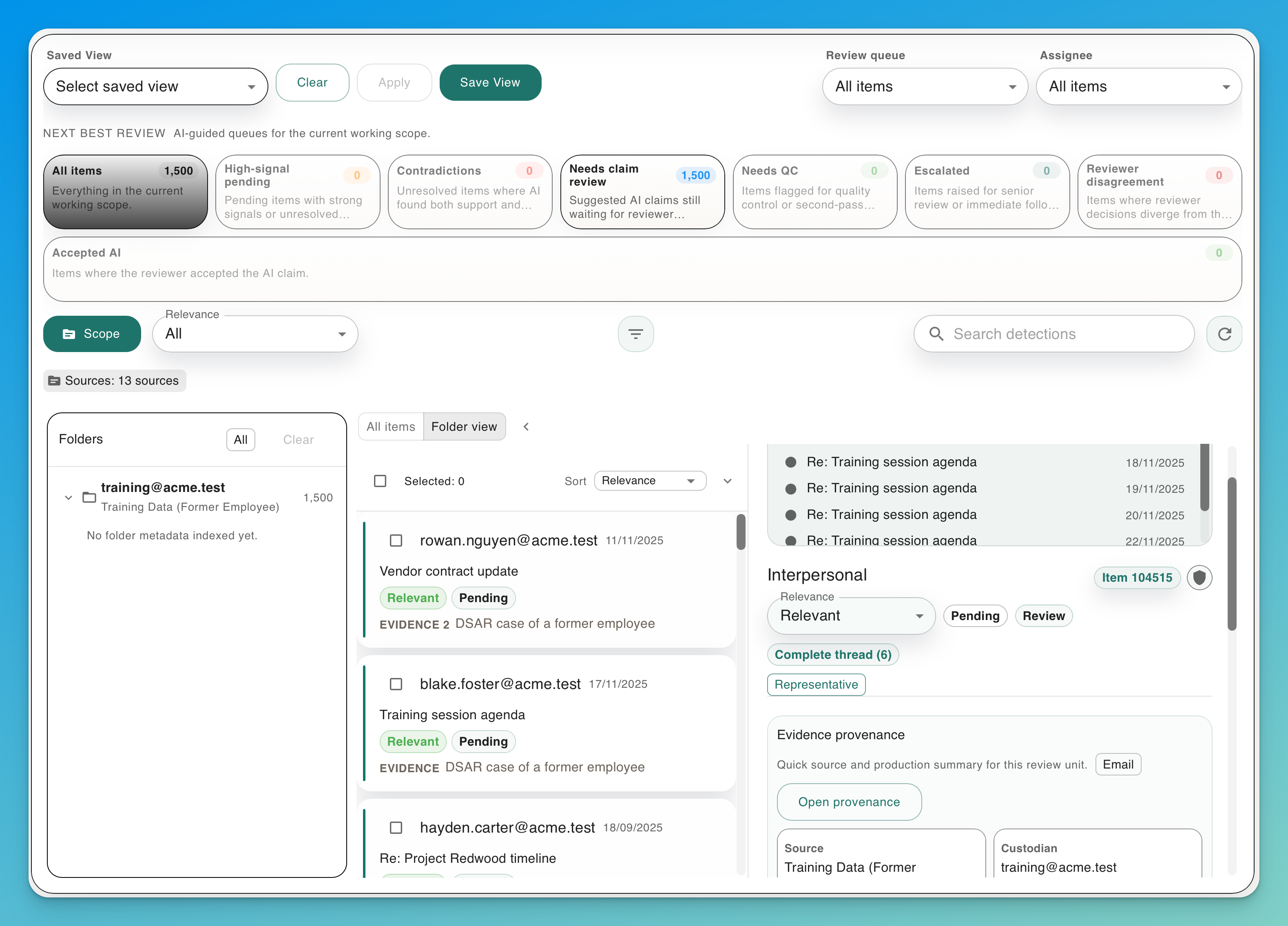Open the chevron right of the Sort control
Viewport: 1288px width, 926px height.
point(728,481)
